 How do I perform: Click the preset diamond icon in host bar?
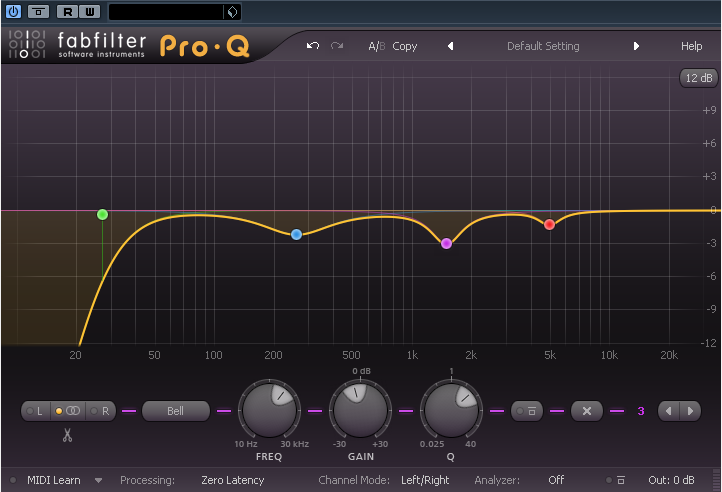[233, 12]
